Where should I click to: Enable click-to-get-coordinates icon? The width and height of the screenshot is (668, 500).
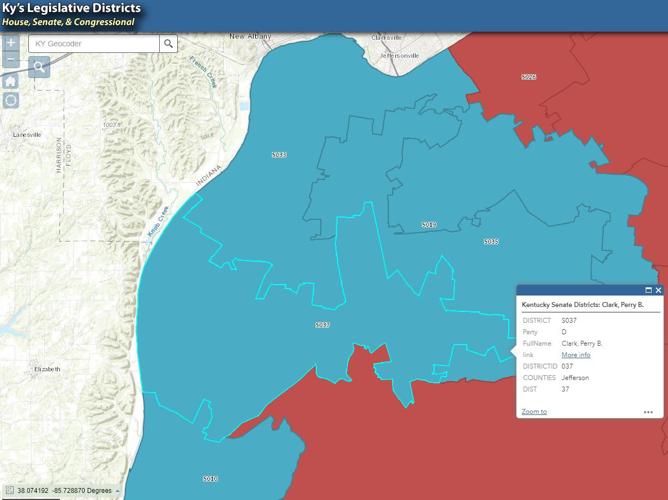click(x=8, y=491)
